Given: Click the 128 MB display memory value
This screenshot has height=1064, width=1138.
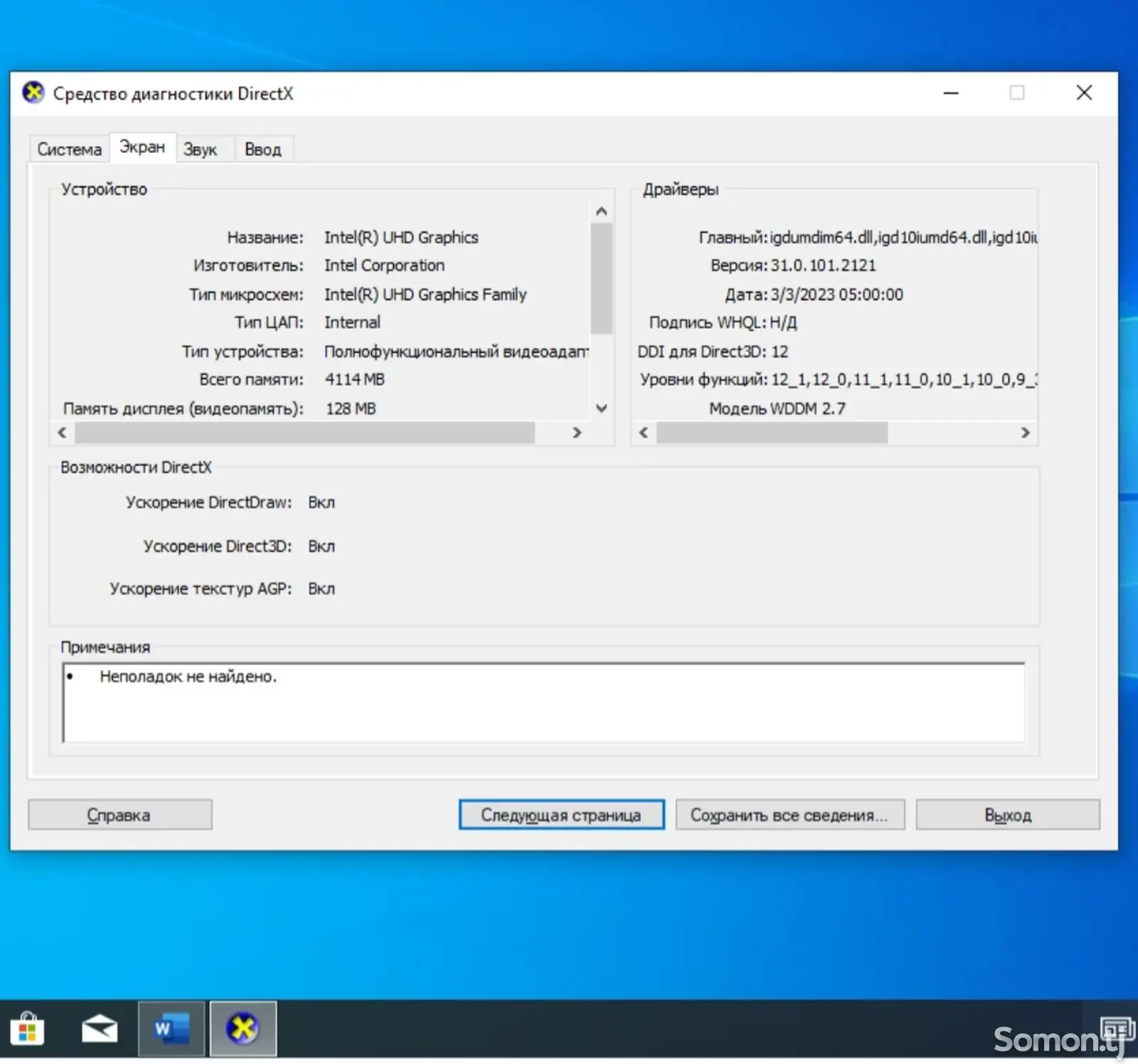Looking at the screenshot, I should pos(351,408).
